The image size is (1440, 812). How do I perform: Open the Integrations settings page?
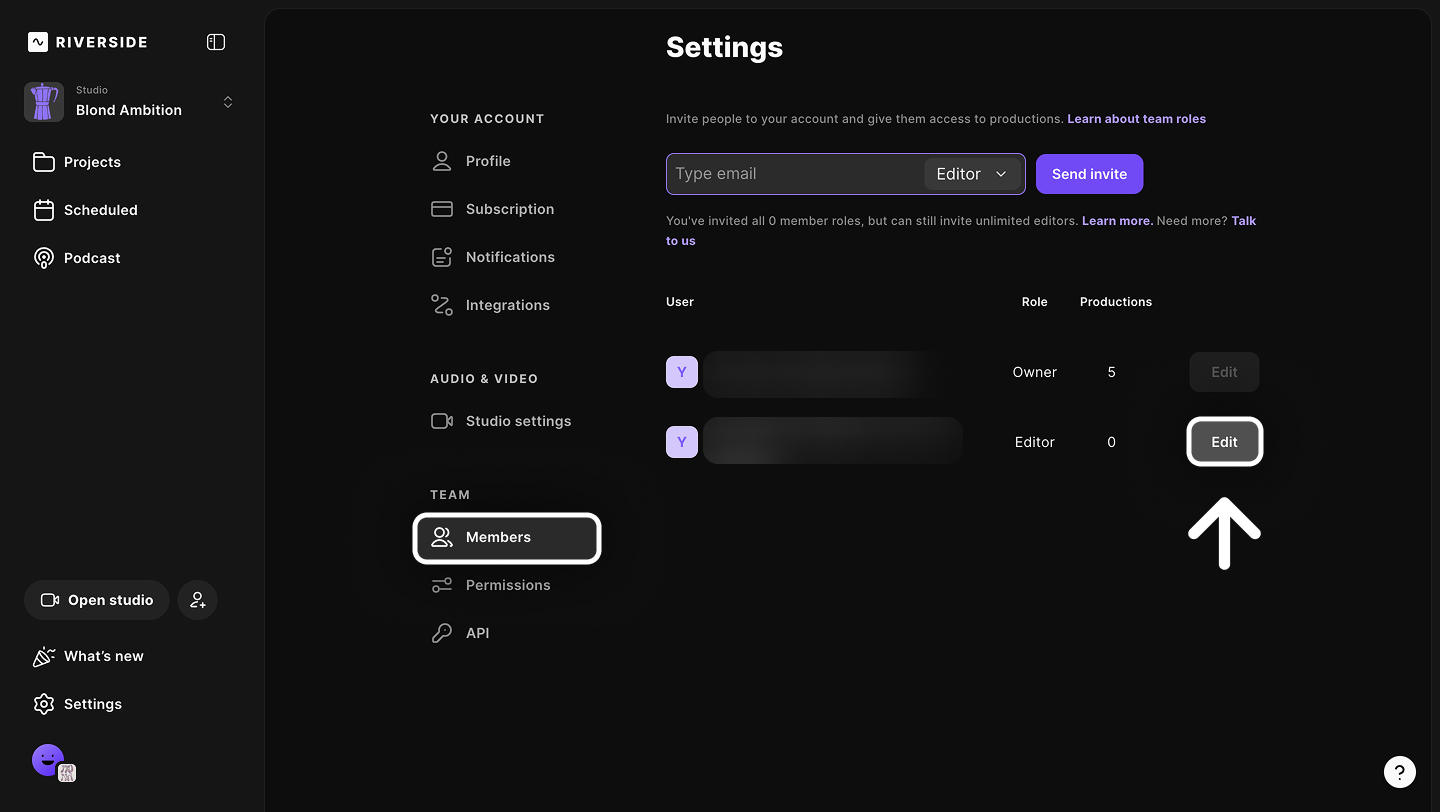(507, 305)
